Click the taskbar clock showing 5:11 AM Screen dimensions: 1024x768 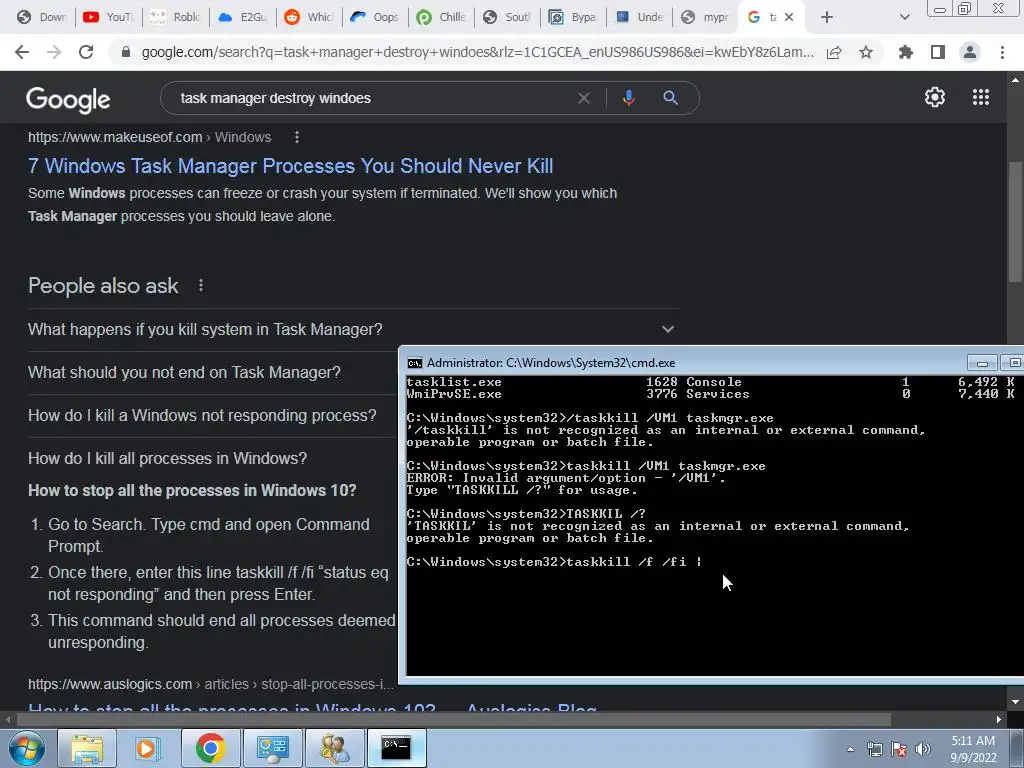point(972,749)
